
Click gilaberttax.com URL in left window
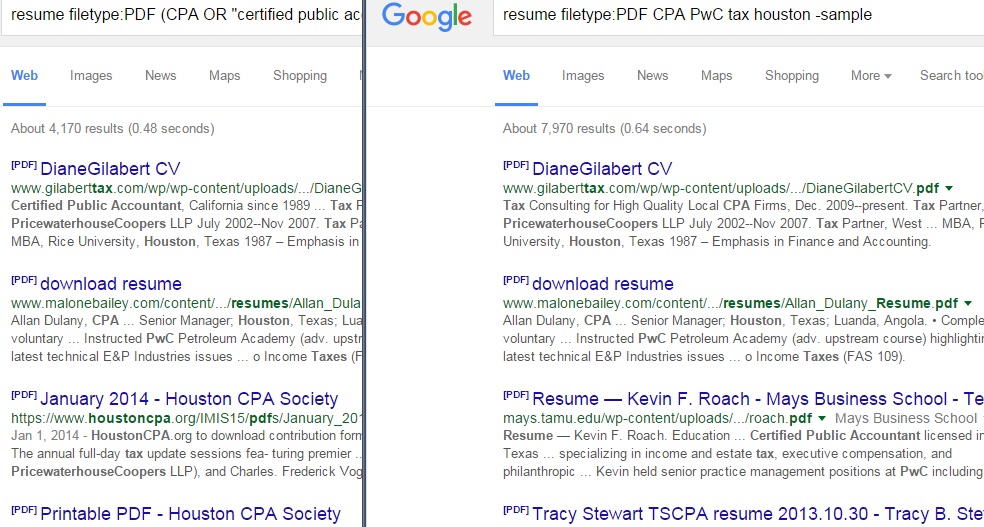coord(186,188)
